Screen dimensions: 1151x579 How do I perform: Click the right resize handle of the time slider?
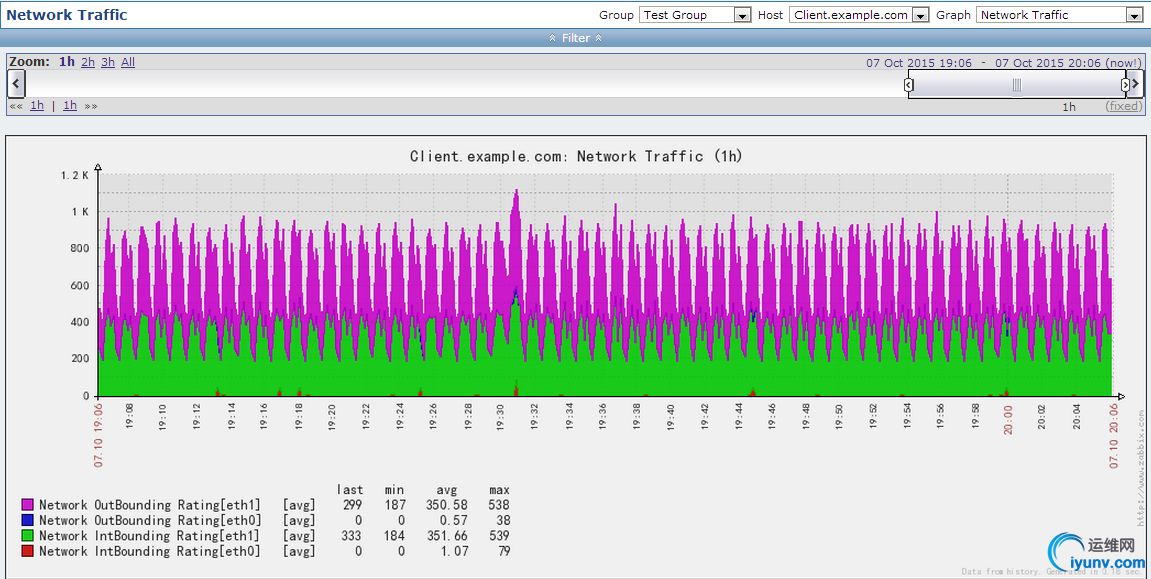(x=1125, y=85)
